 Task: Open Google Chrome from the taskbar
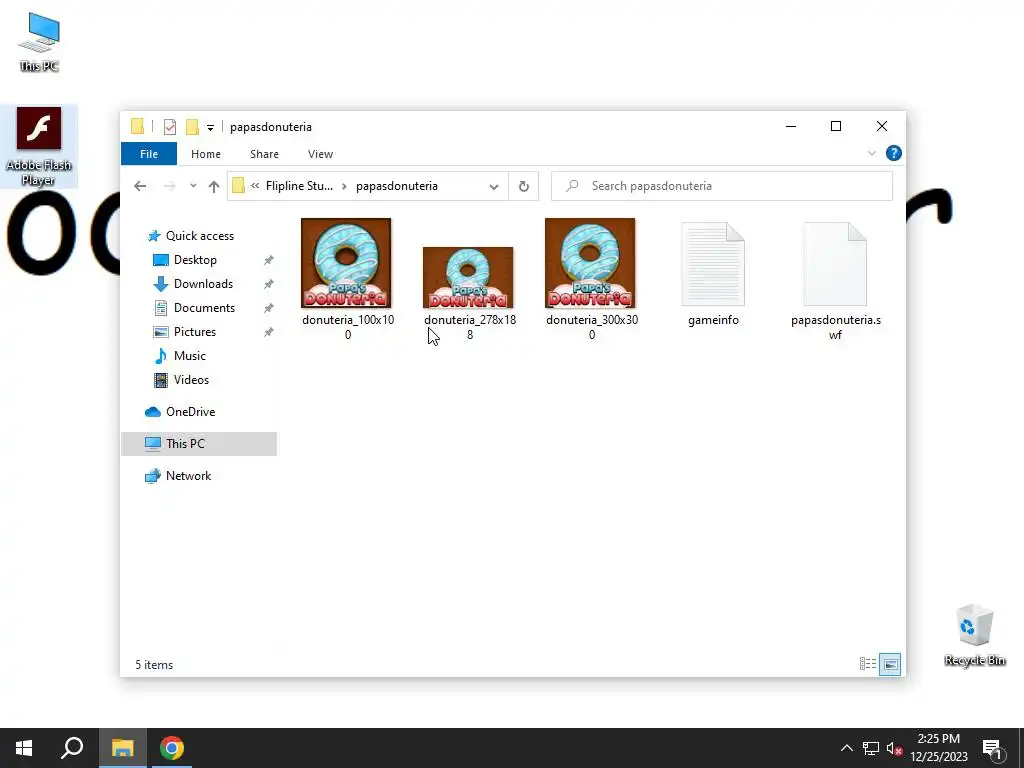coord(172,748)
